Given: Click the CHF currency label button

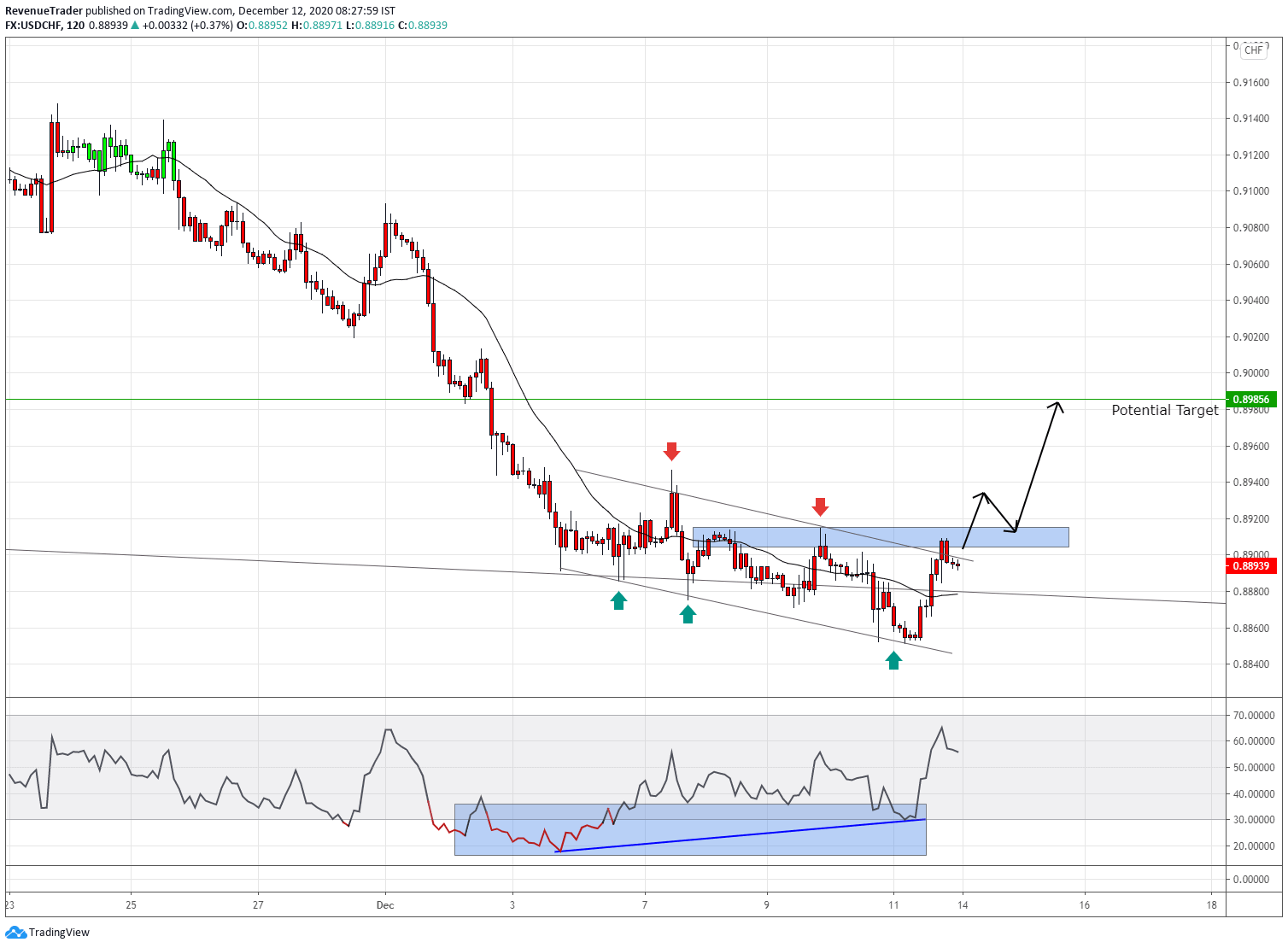Looking at the screenshot, I should (1254, 50).
